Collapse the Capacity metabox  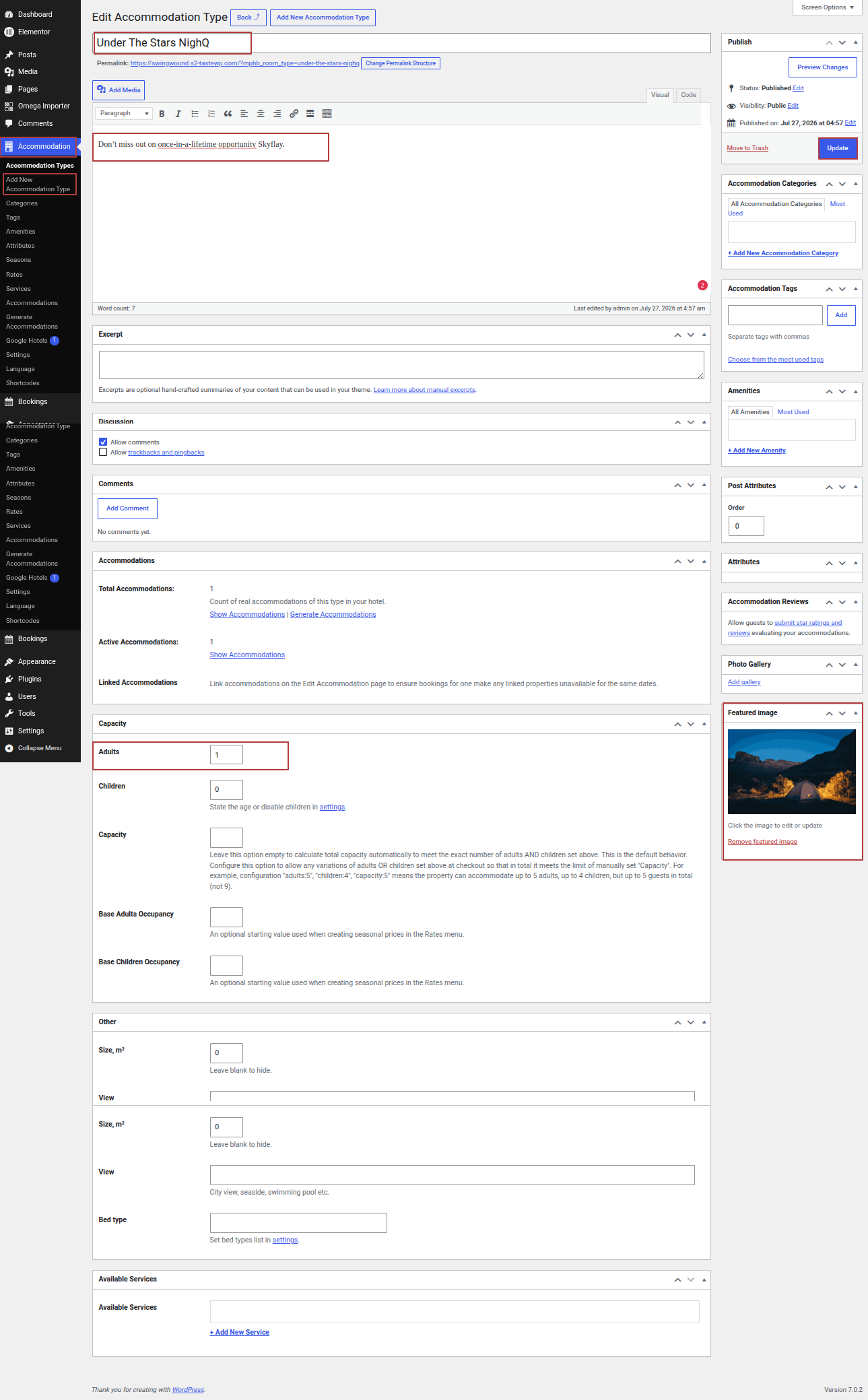point(704,724)
